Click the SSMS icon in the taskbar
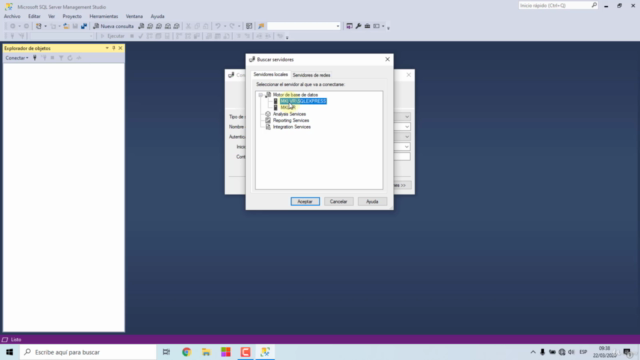 (265, 352)
